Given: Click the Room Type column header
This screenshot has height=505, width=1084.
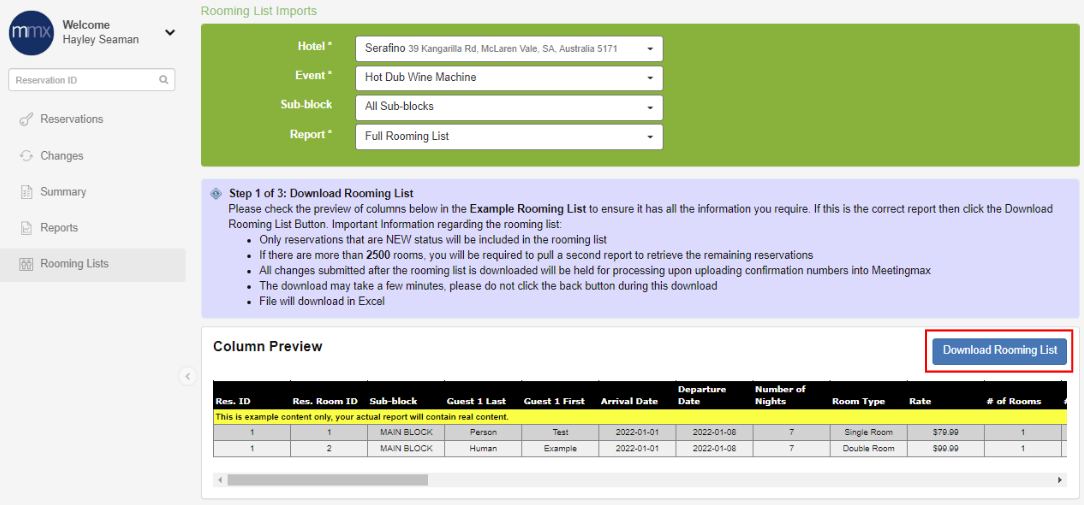Looking at the screenshot, I should [x=868, y=395].
